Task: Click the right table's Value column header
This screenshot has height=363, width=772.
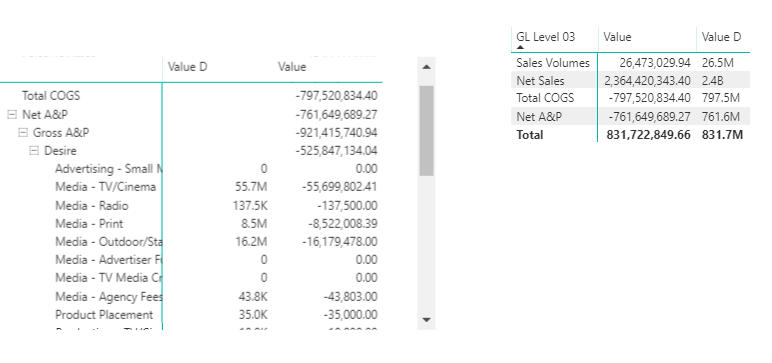Action: [617, 37]
